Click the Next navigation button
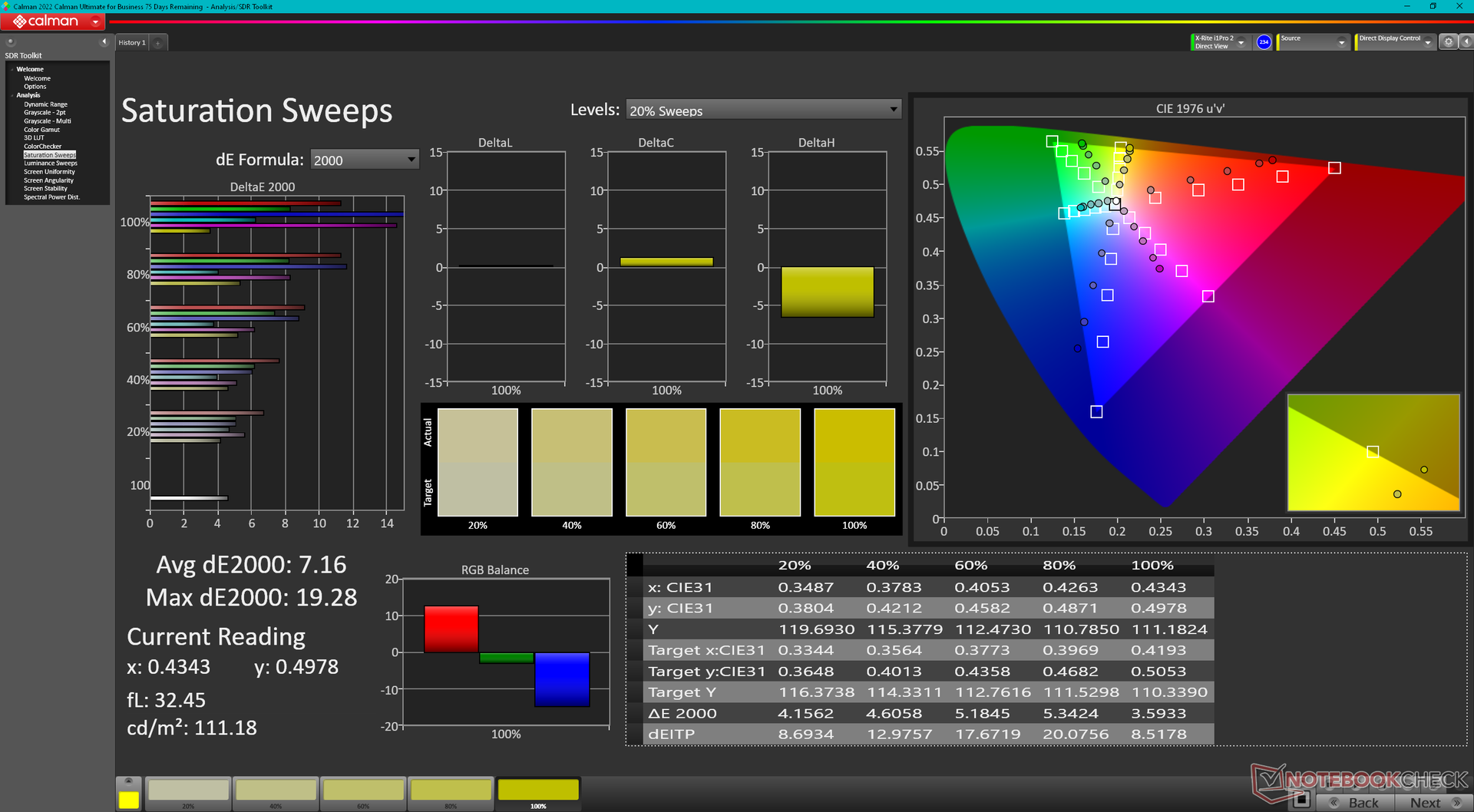The width and height of the screenshot is (1474, 812). coord(1434,802)
